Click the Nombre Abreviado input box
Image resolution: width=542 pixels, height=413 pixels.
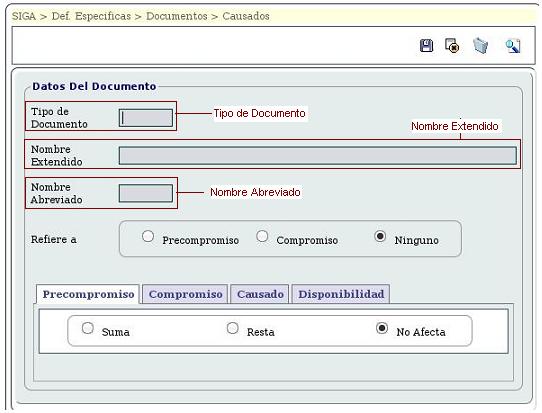(146, 193)
